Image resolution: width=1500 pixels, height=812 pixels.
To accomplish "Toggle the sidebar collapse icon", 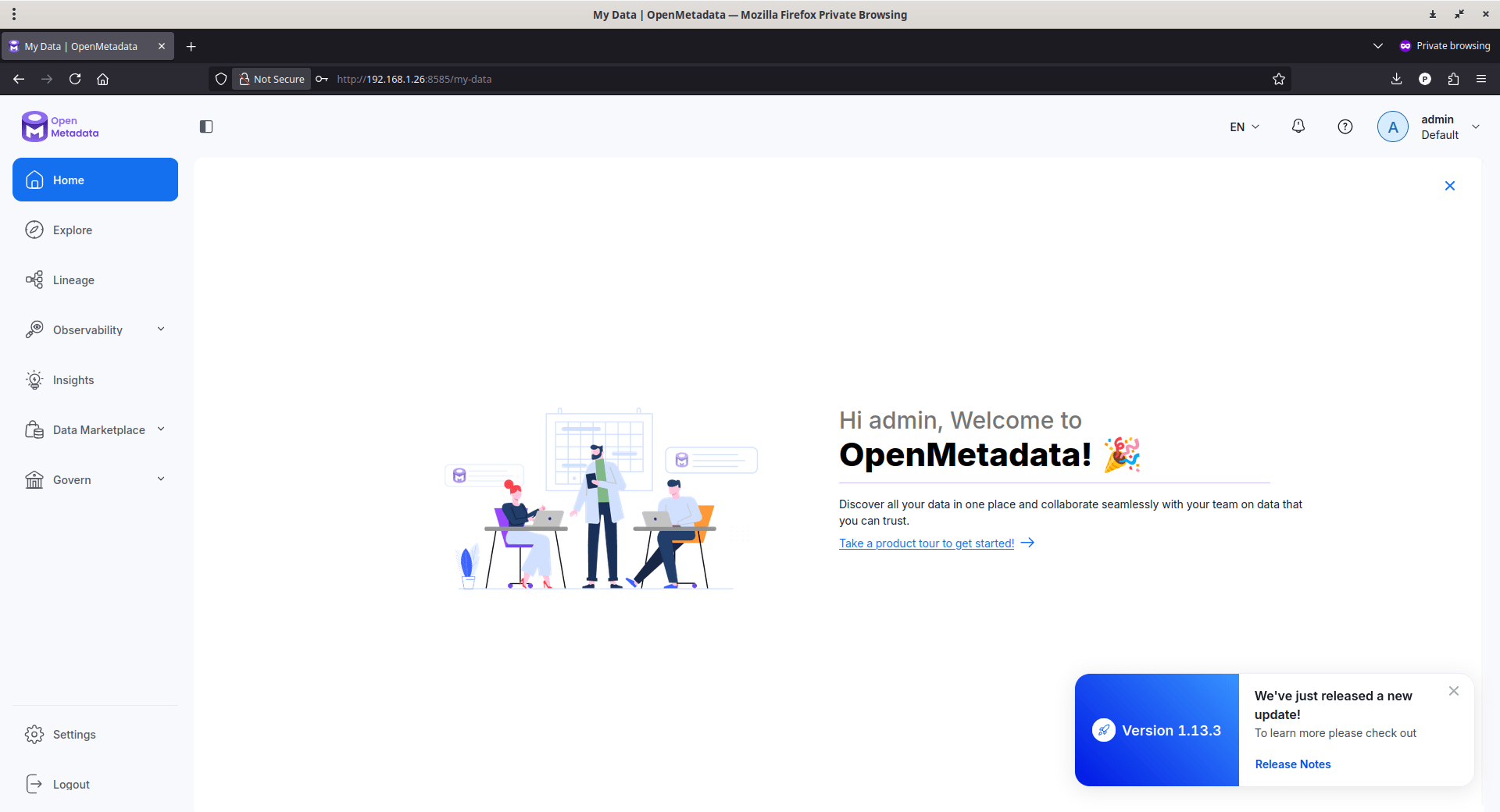I will pos(206,126).
